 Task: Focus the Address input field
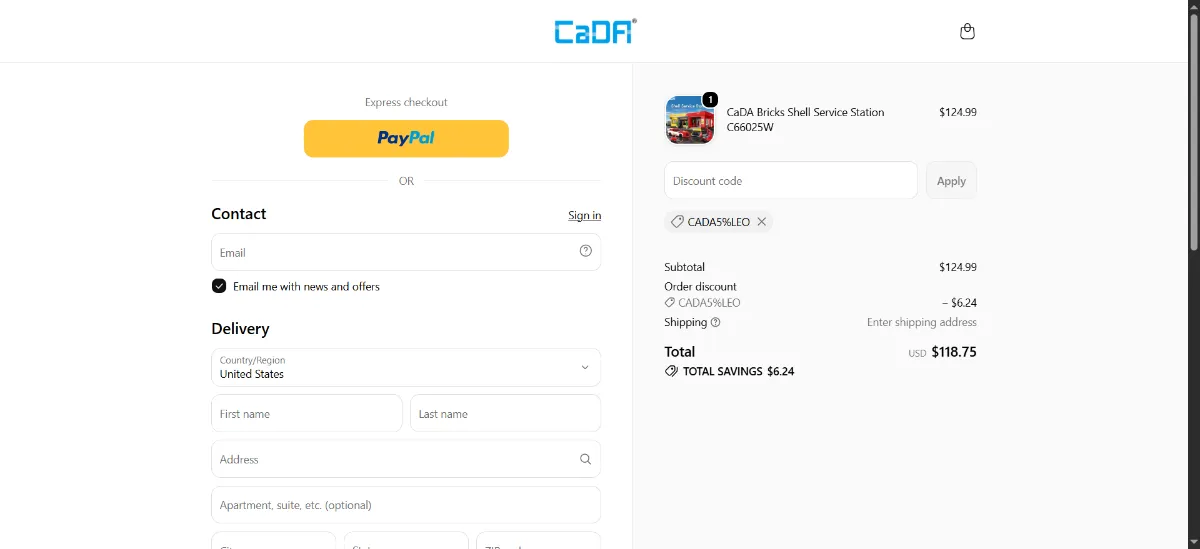pos(406,459)
